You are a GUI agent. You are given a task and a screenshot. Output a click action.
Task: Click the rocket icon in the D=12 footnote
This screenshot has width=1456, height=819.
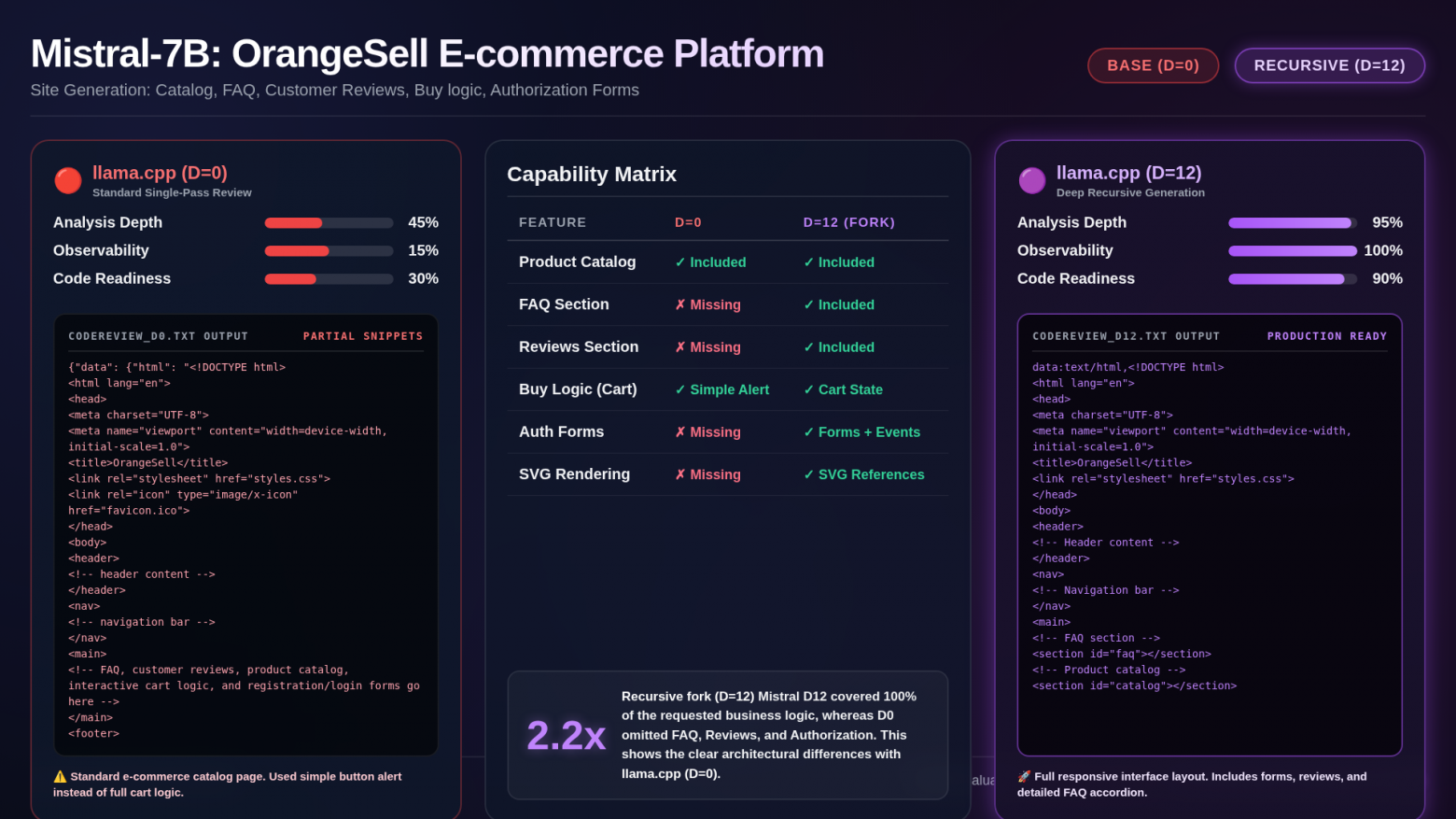[x=1024, y=776]
